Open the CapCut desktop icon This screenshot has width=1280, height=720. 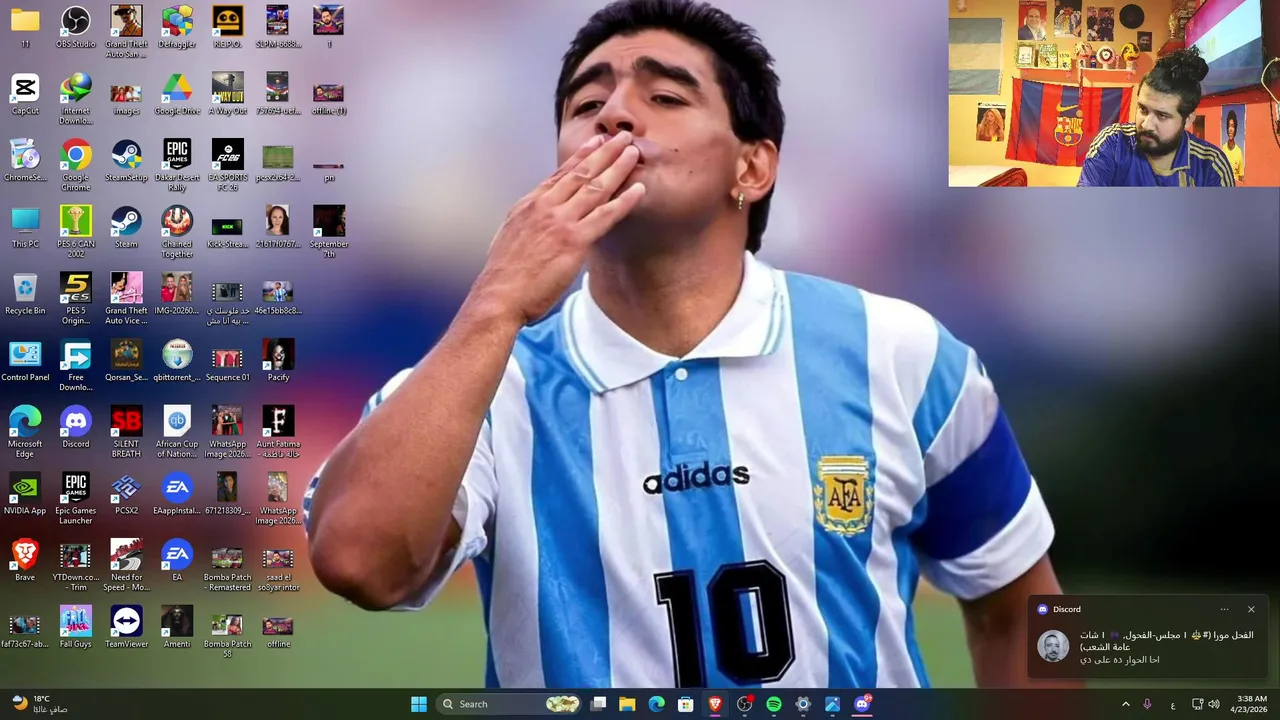pos(25,94)
